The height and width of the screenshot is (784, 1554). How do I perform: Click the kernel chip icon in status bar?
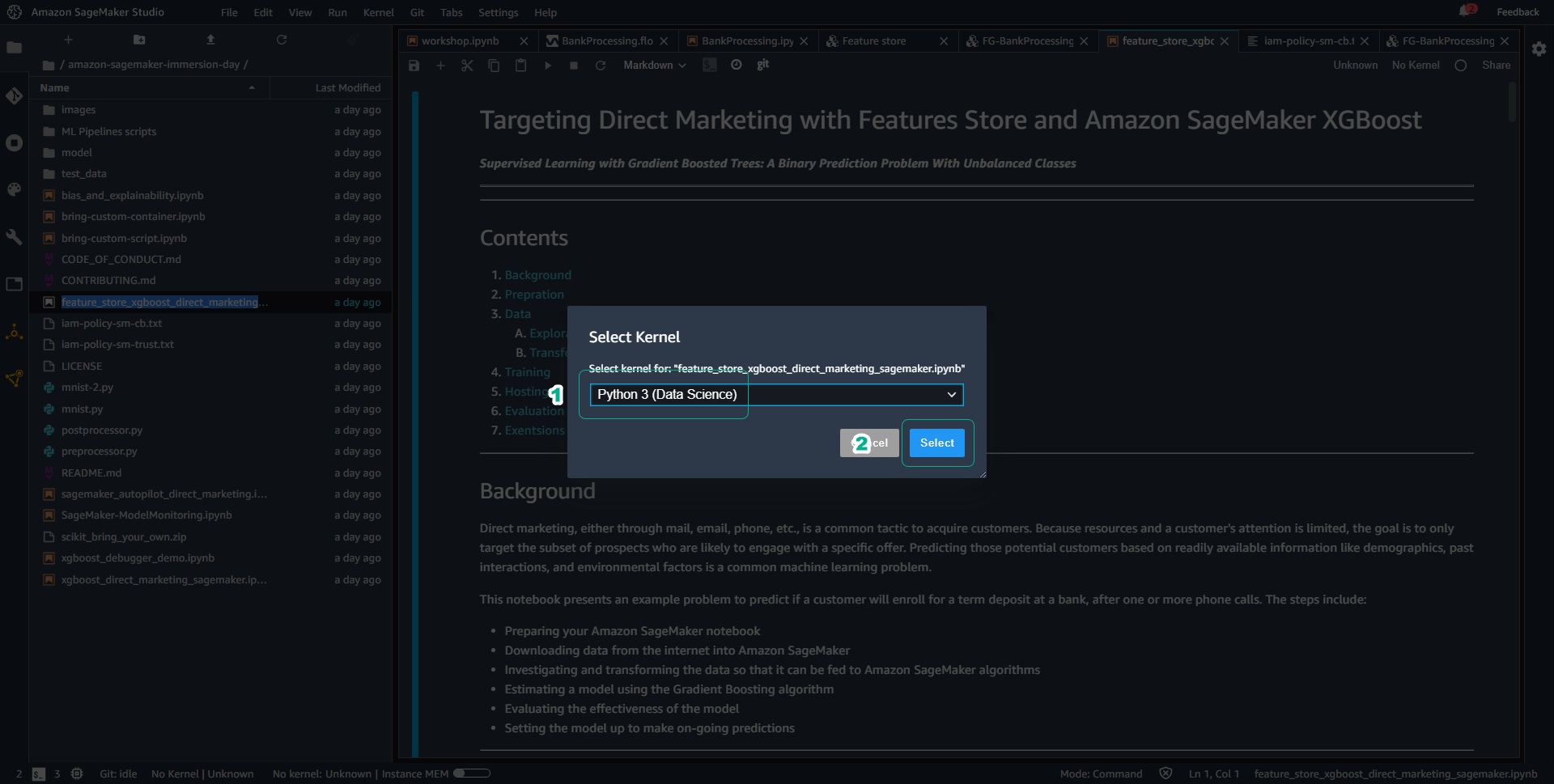(x=77, y=773)
